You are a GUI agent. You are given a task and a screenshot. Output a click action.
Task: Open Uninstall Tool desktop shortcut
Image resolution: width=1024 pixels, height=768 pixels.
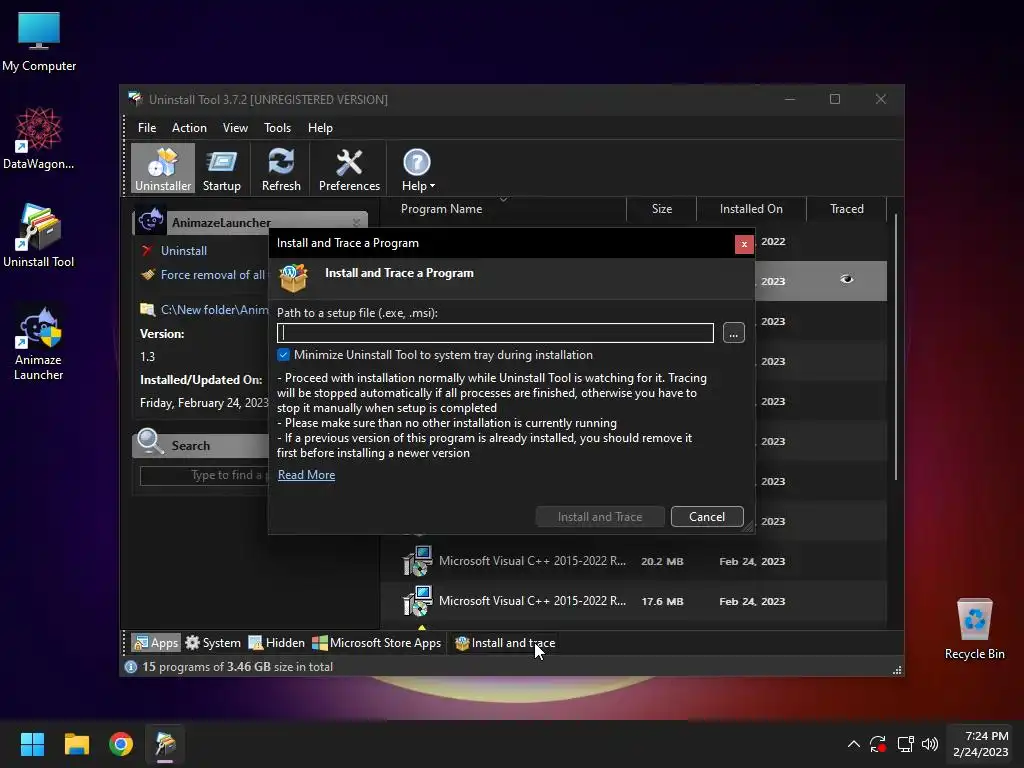click(x=39, y=236)
